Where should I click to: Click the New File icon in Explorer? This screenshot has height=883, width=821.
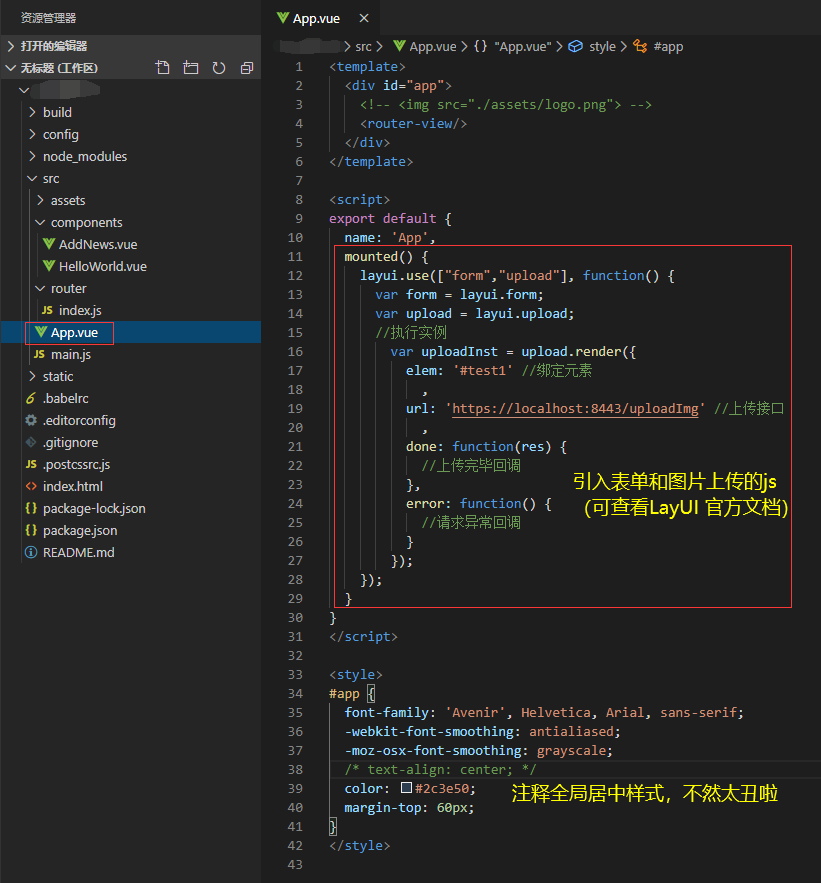(163, 67)
